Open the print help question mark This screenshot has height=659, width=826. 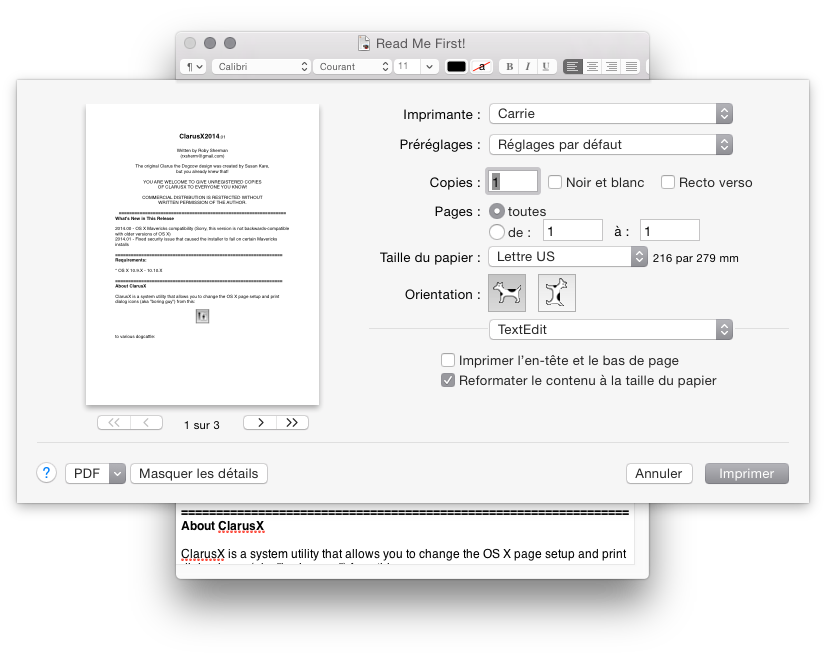point(46,473)
